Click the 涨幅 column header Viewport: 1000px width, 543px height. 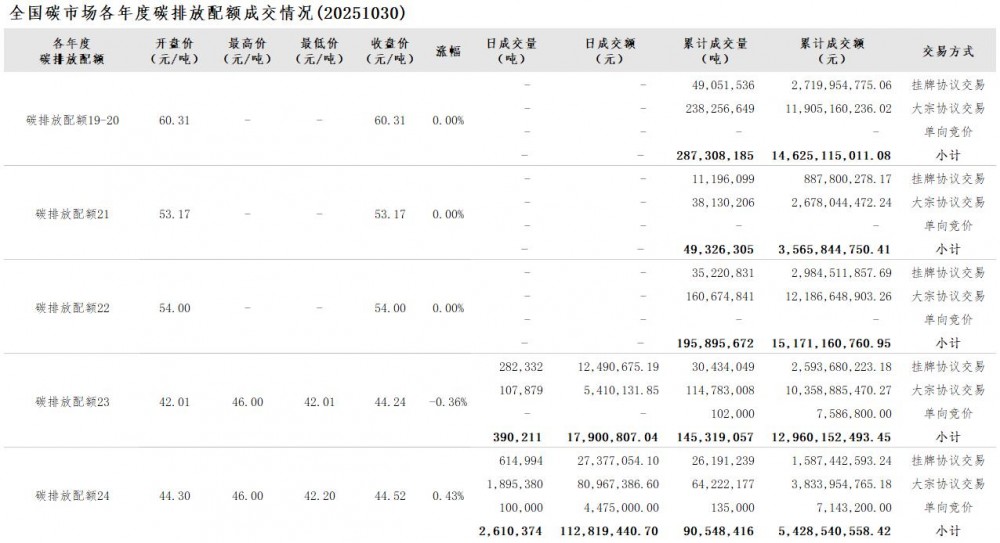448,51
